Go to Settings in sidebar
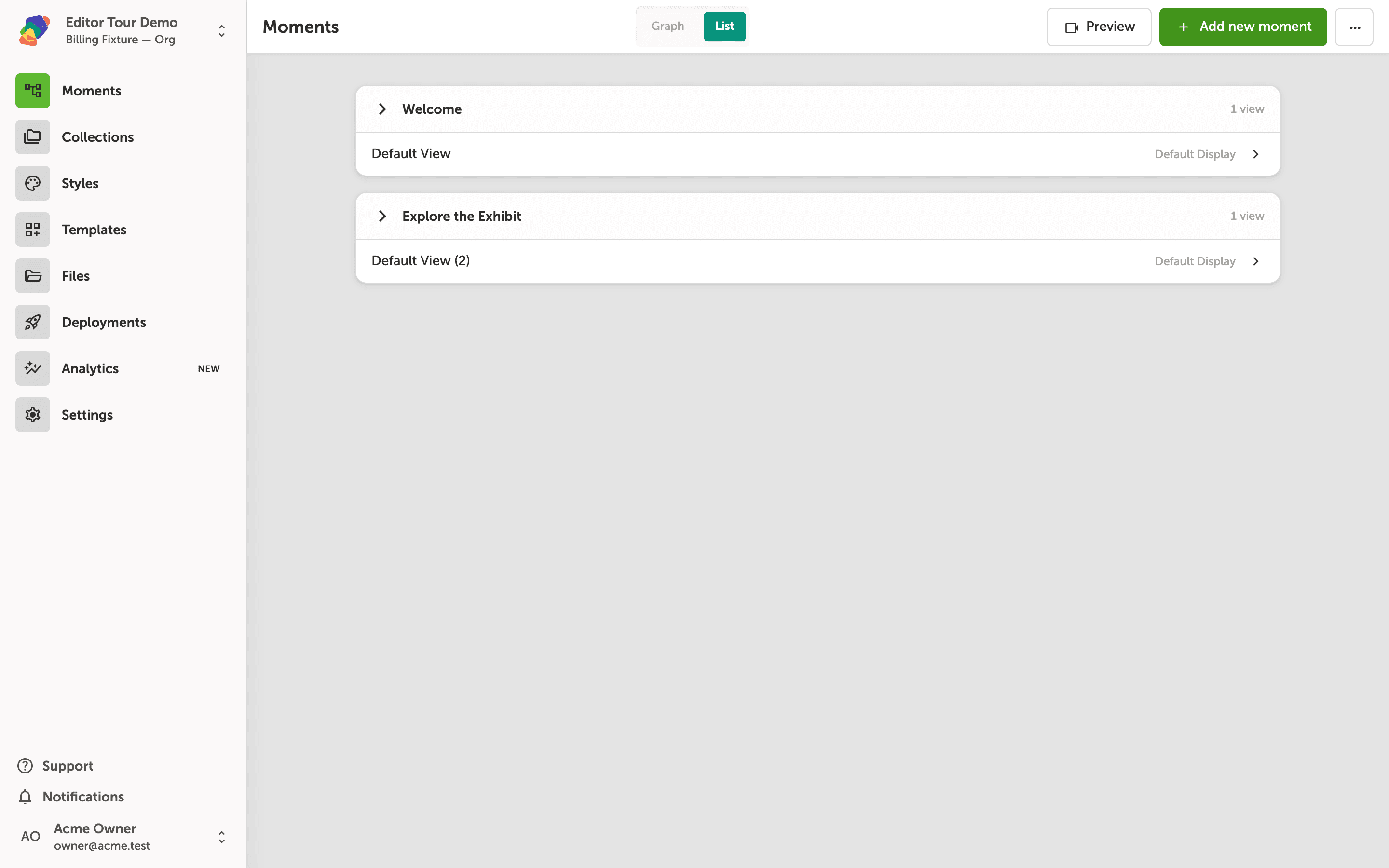The width and height of the screenshot is (1389, 868). tap(87, 415)
